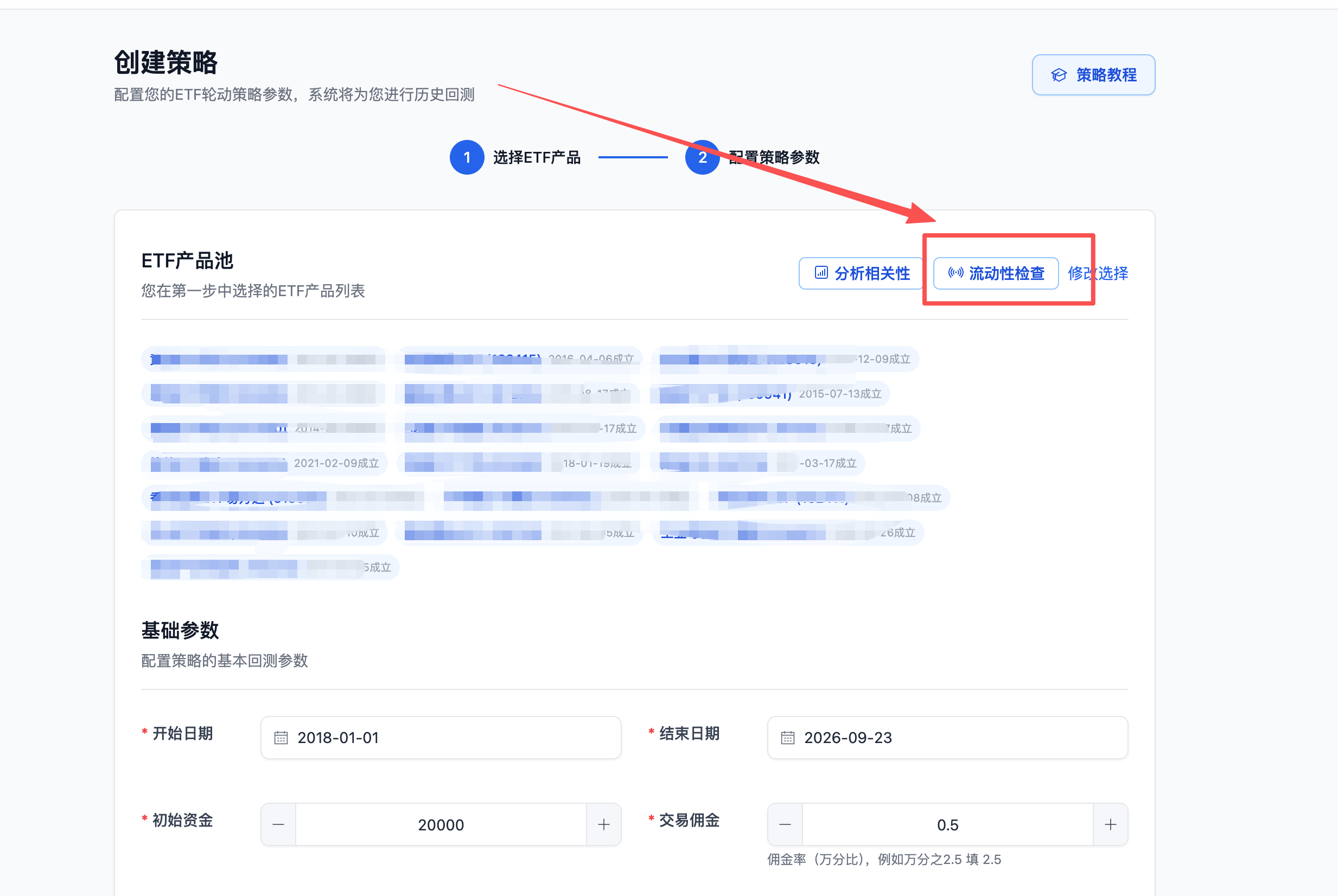This screenshot has height=896, width=1338.
Task: Click the 基础参数 section title
Action: coord(180,630)
